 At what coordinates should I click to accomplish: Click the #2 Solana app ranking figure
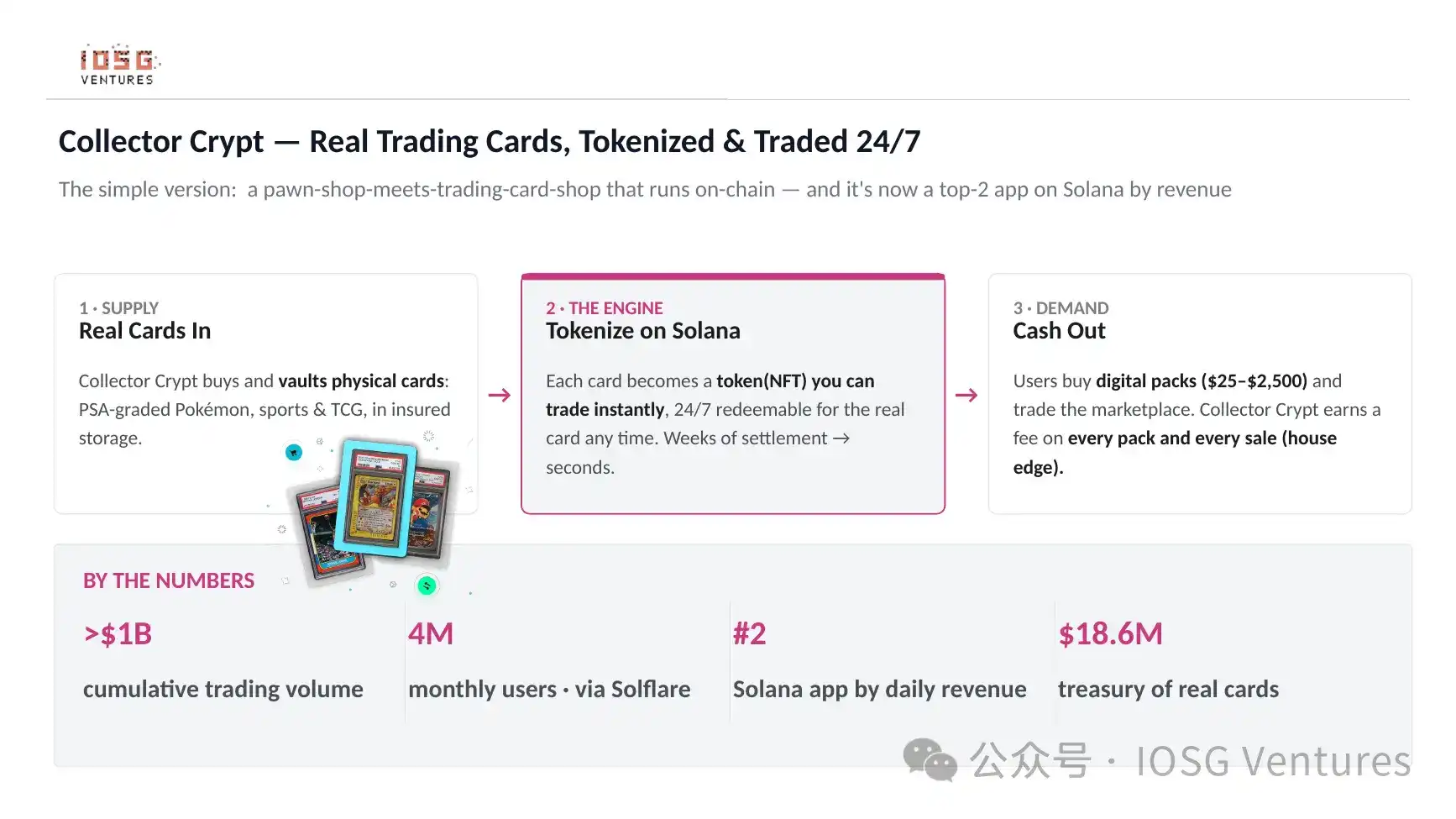[750, 633]
